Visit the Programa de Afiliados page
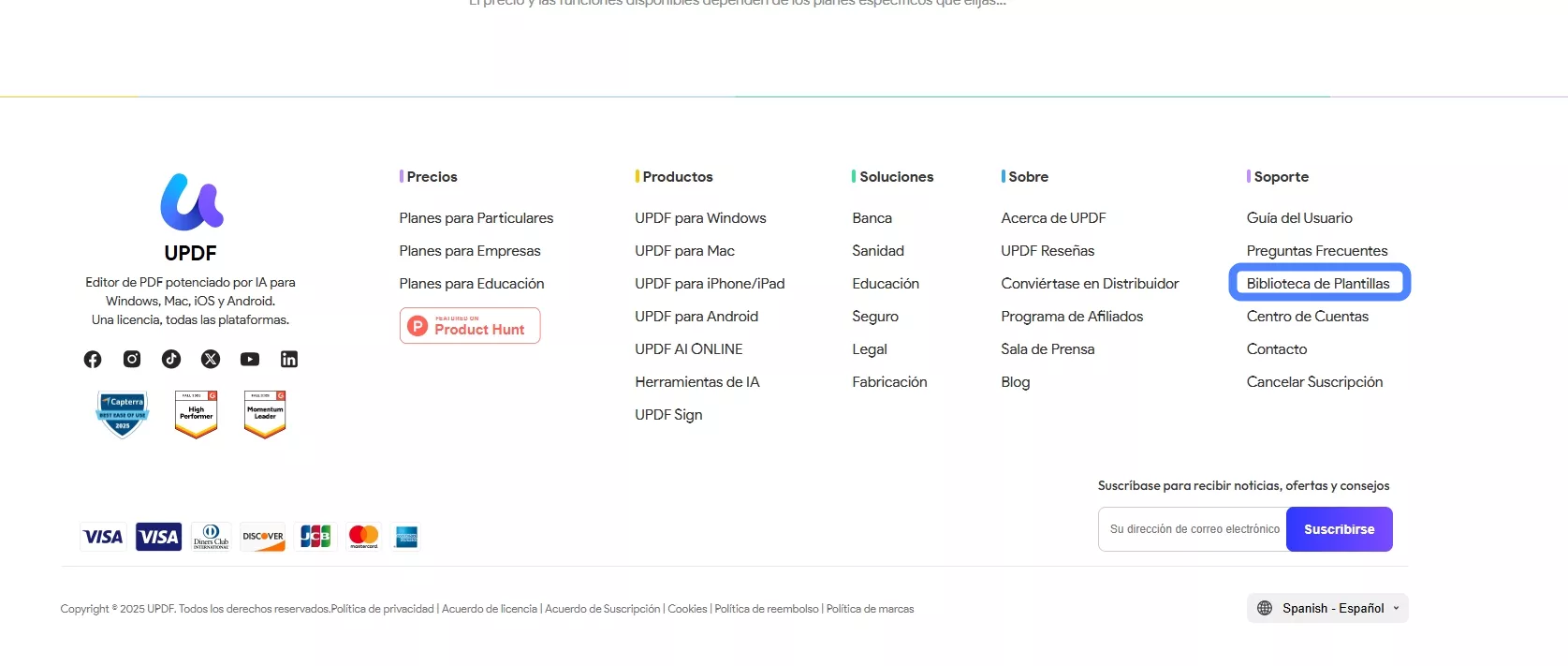 pyautogui.click(x=1072, y=317)
